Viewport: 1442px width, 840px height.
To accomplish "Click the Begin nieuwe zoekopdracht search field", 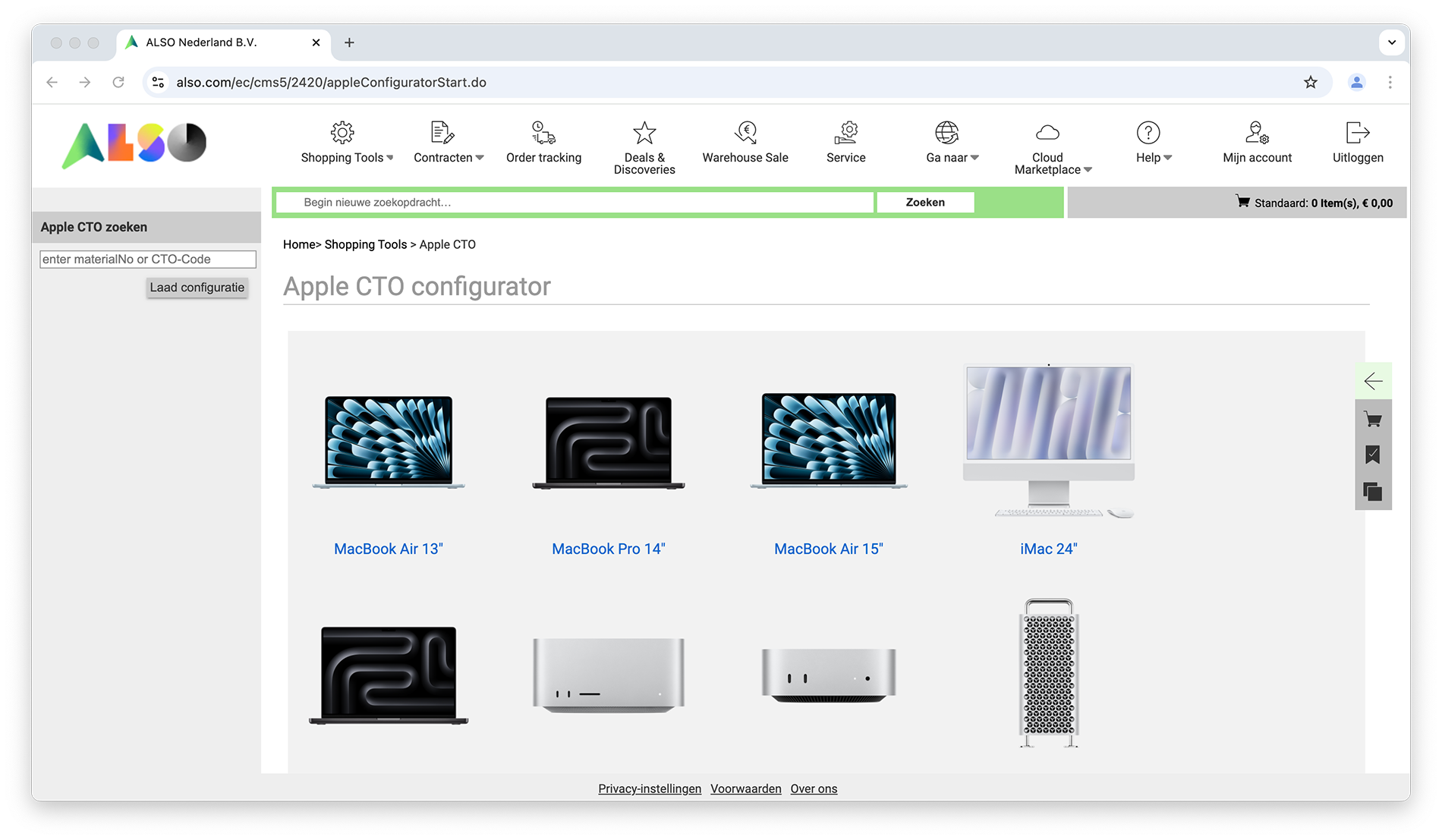I will tap(575, 203).
